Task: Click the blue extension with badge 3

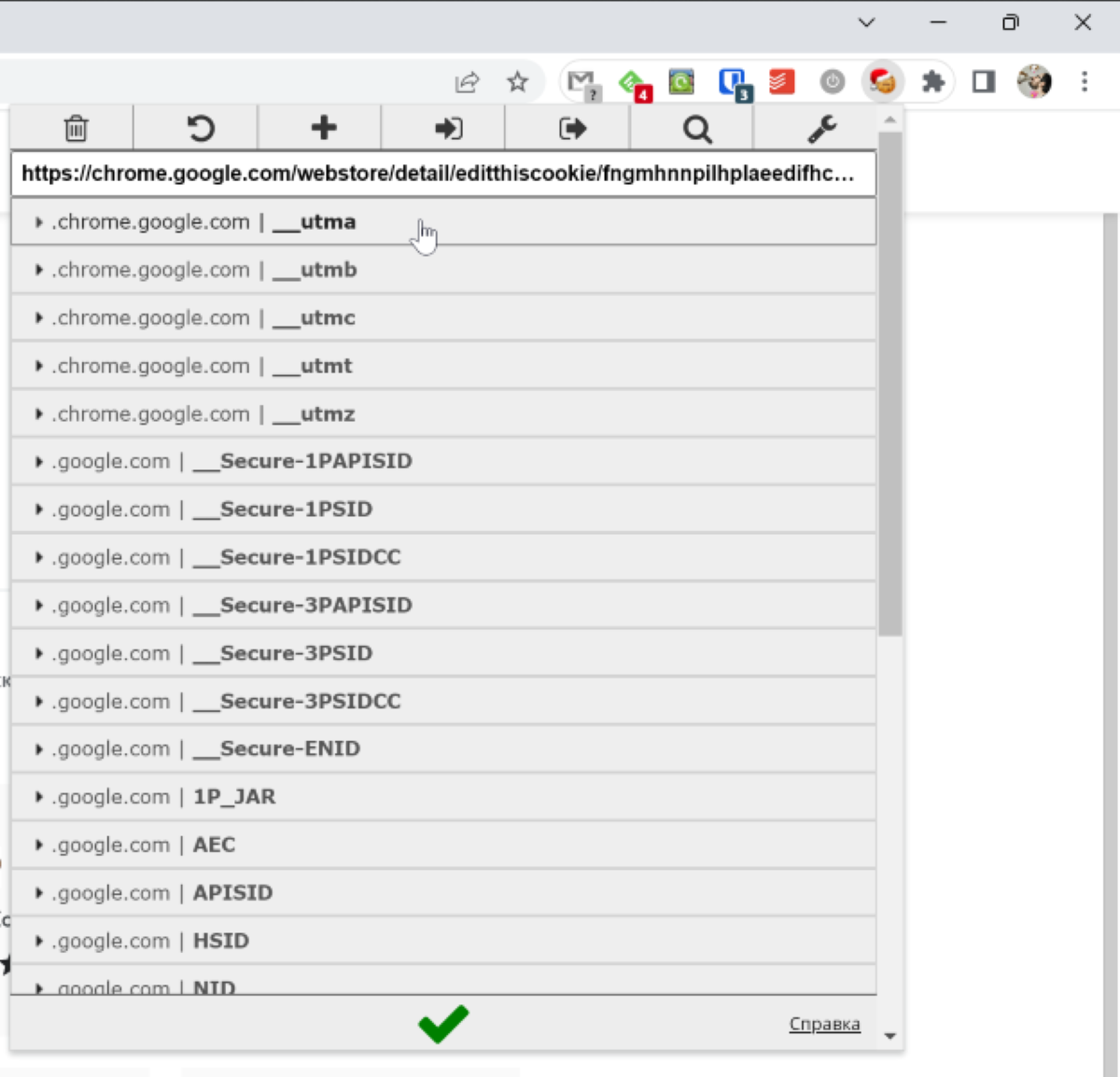Action: [x=734, y=84]
